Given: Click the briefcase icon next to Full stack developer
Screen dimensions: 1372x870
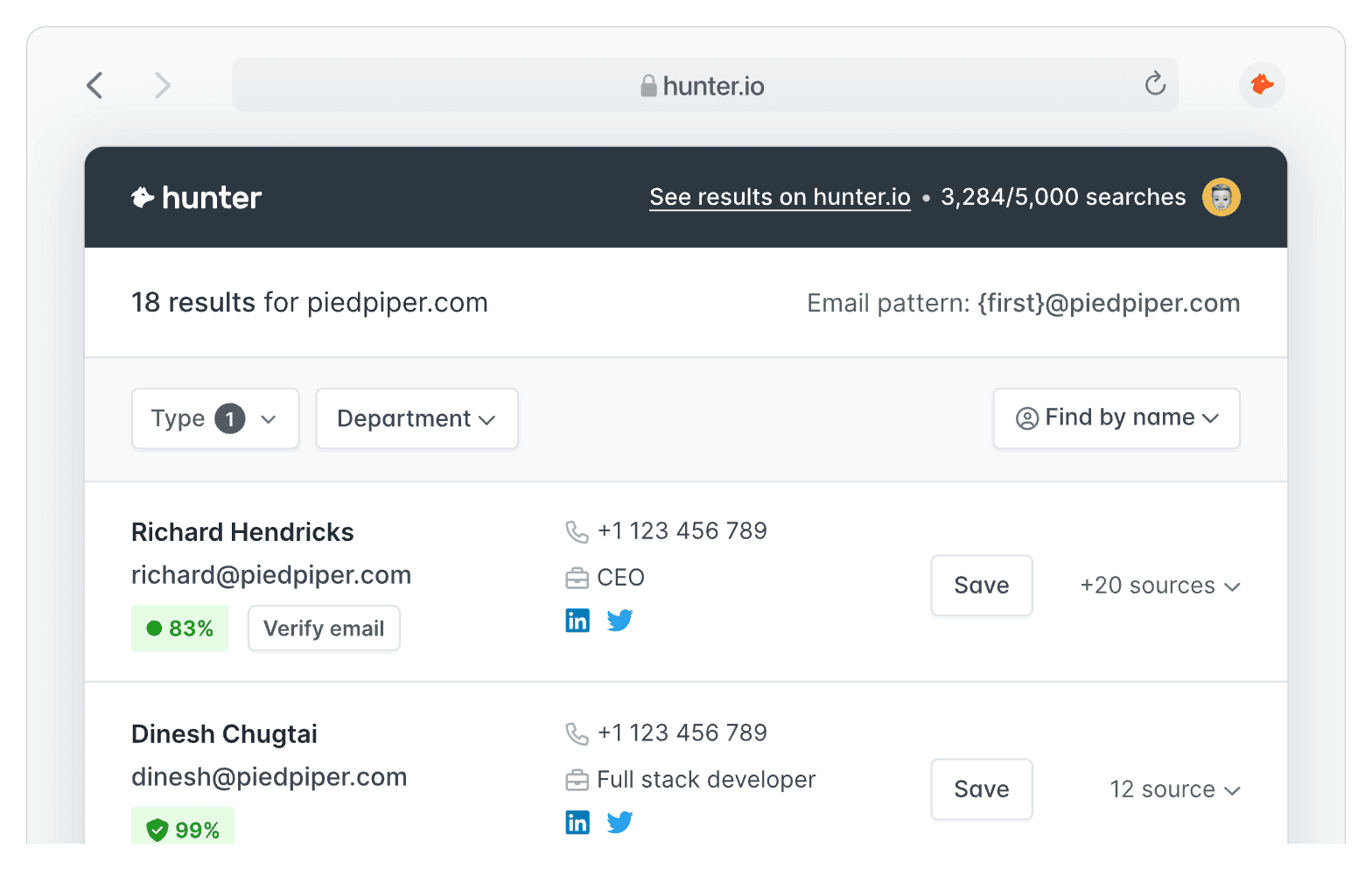Looking at the screenshot, I should (x=577, y=780).
